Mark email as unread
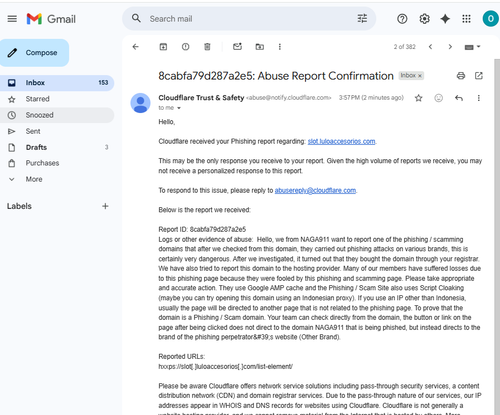 pos(237,47)
